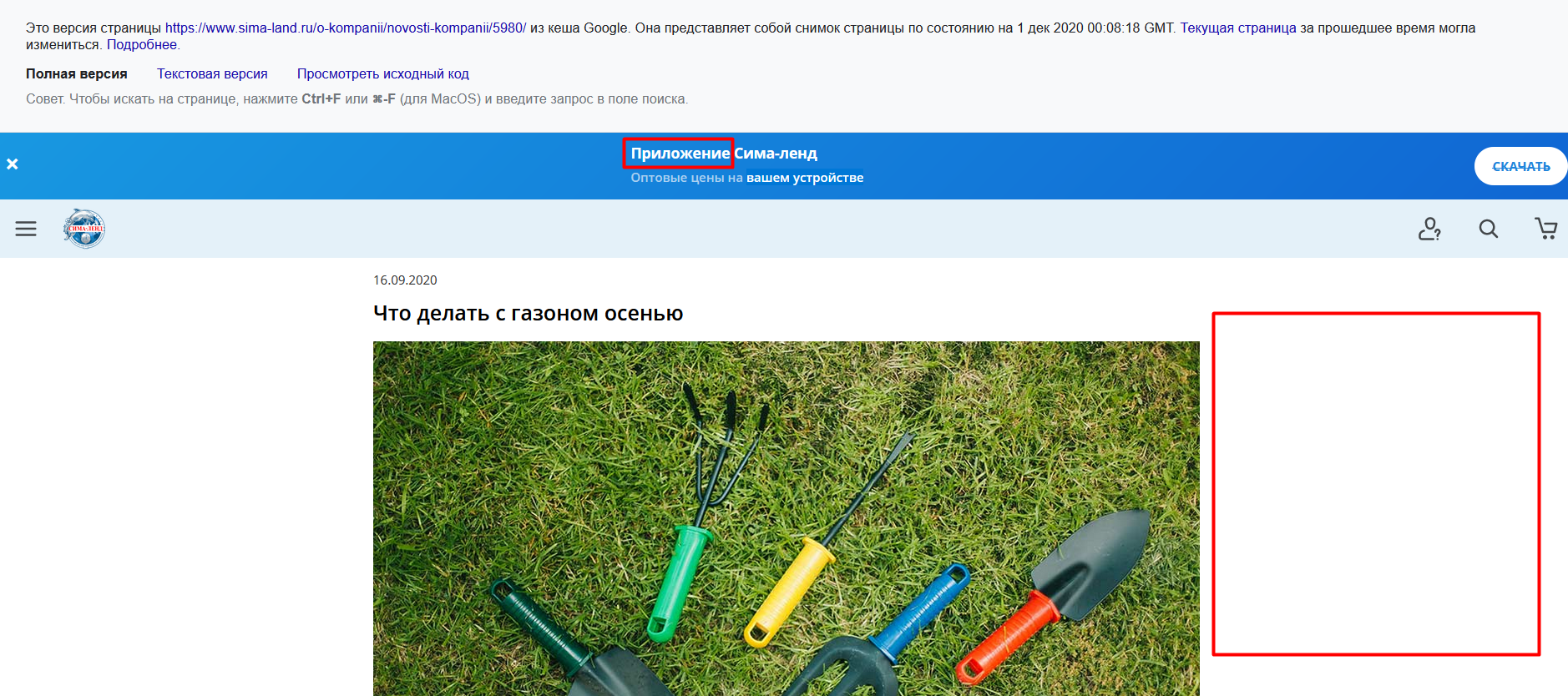
Task: Open Просмотреть исходный код
Action: (x=382, y=74)
